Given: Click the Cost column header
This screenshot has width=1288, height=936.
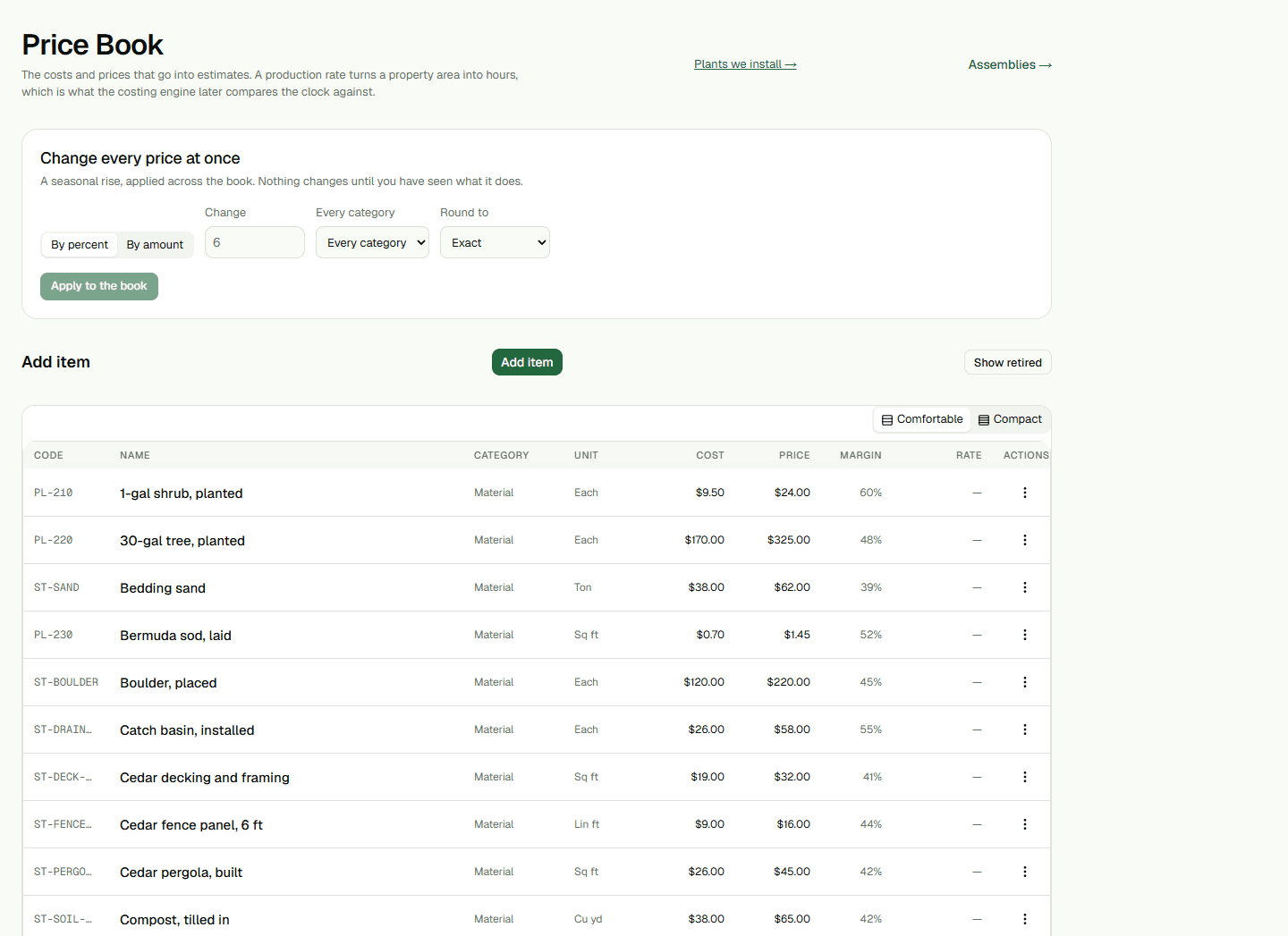Looking at the screenshot, I should [710, 455].
